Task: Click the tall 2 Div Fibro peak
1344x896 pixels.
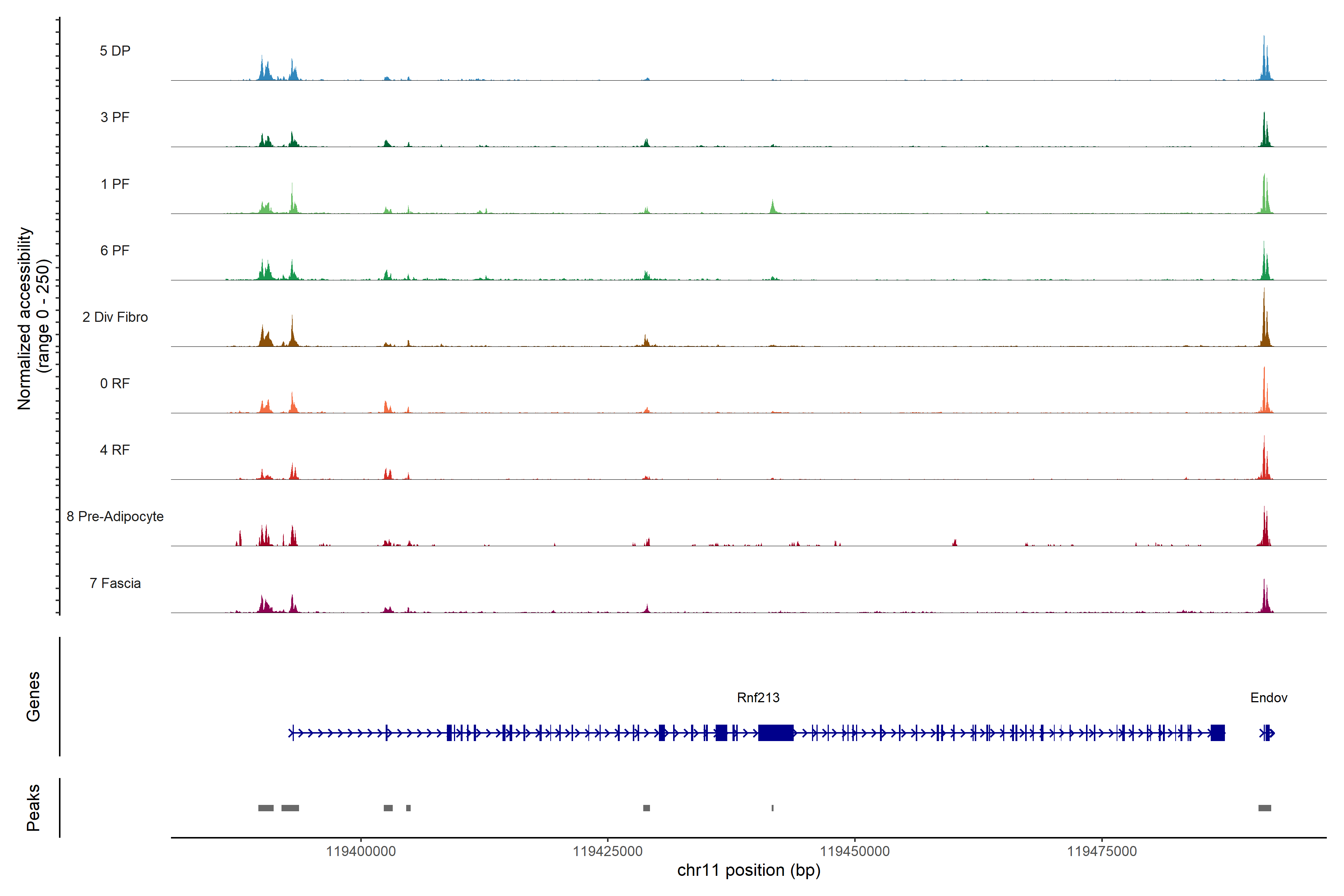Action: [1264, 326]
